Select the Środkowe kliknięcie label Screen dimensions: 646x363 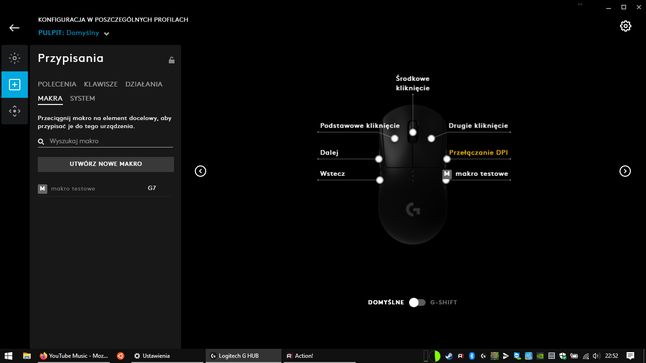point(413,83)
